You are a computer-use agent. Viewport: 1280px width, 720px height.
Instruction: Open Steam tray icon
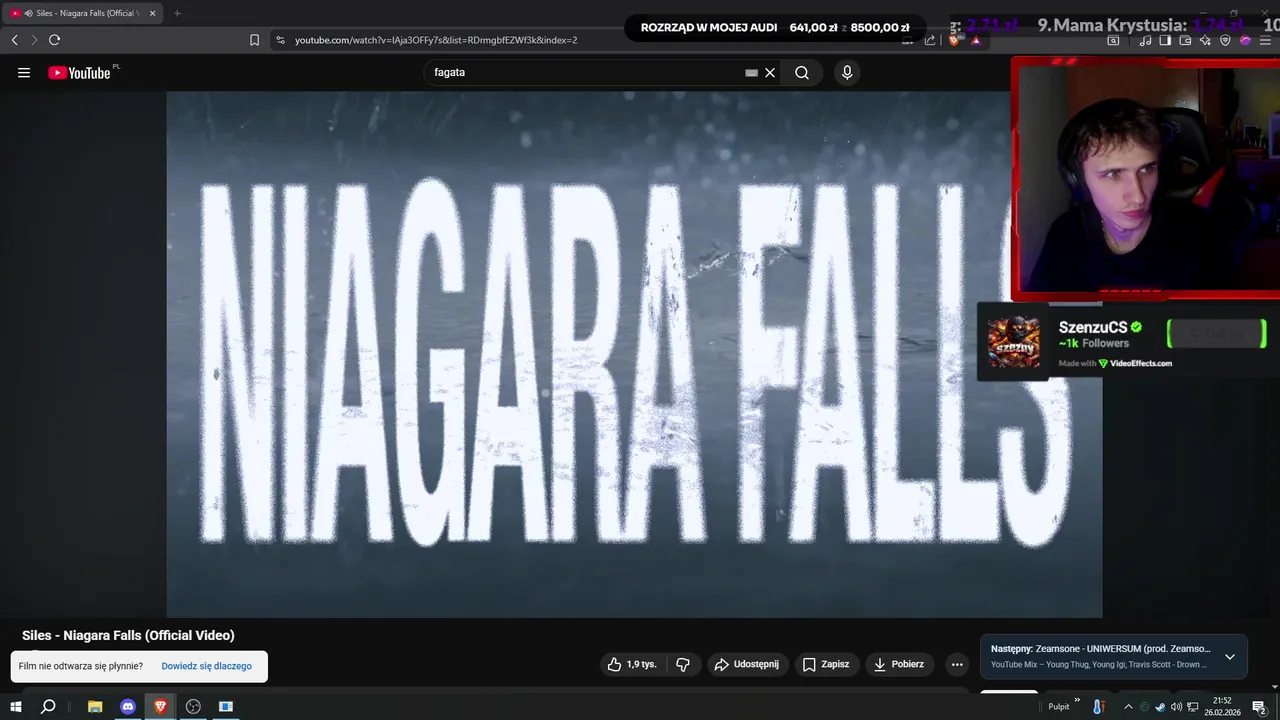click(1160, 707)
